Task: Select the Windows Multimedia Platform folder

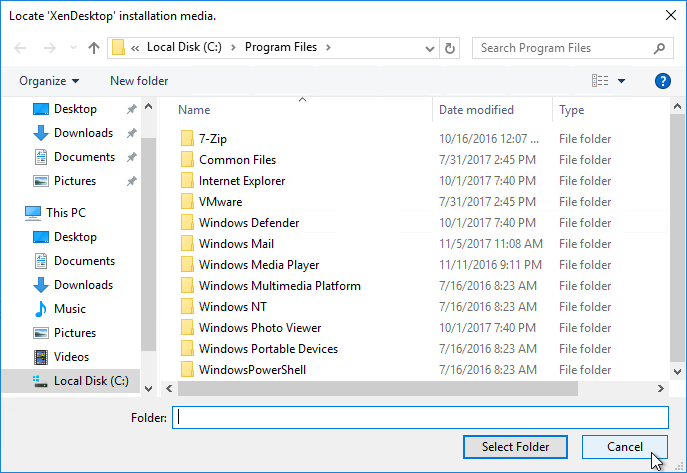Action: 280,286
